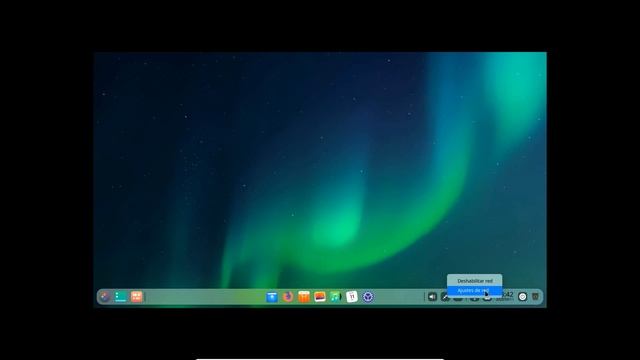Screen dimensions: 640x360
Task: Open the trash bin in the dock
Action: (536, 296)
